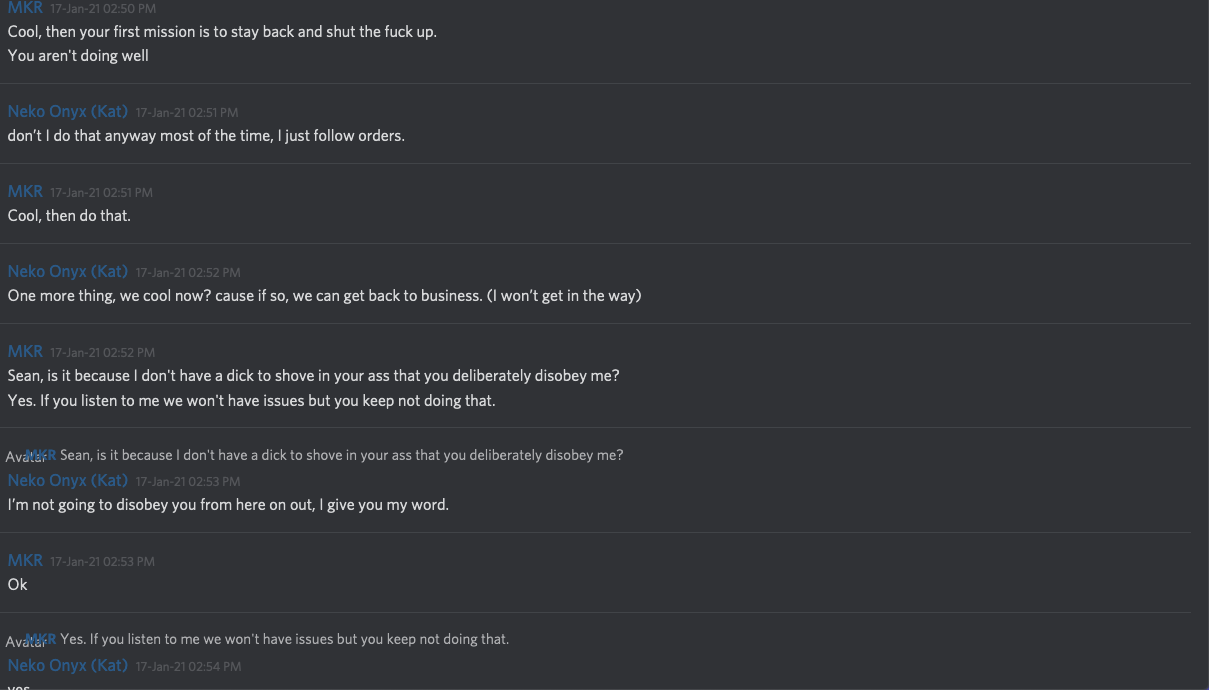Click MKR username above "Cool, then do that."
The image size is (1209, 690).
[x=25, y=192]
